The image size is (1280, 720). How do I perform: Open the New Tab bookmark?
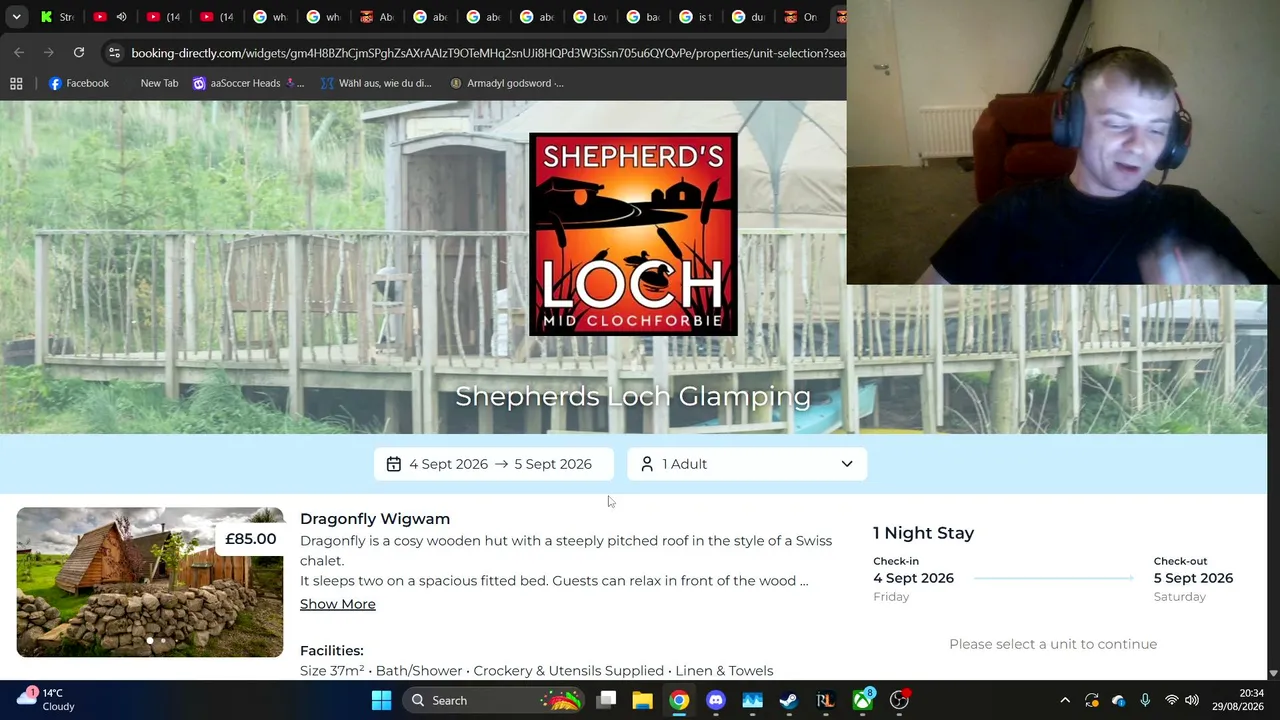pos(159,83)
